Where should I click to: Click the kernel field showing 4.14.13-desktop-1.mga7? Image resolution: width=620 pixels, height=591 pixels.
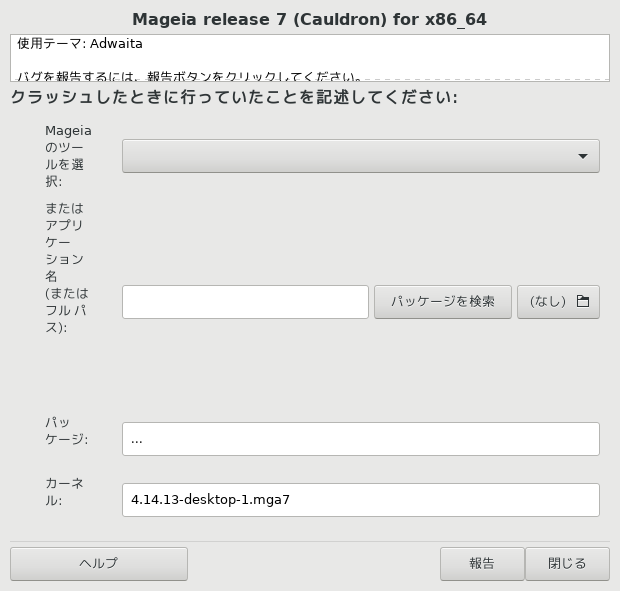pyautogui.click(x=361, y=500)
